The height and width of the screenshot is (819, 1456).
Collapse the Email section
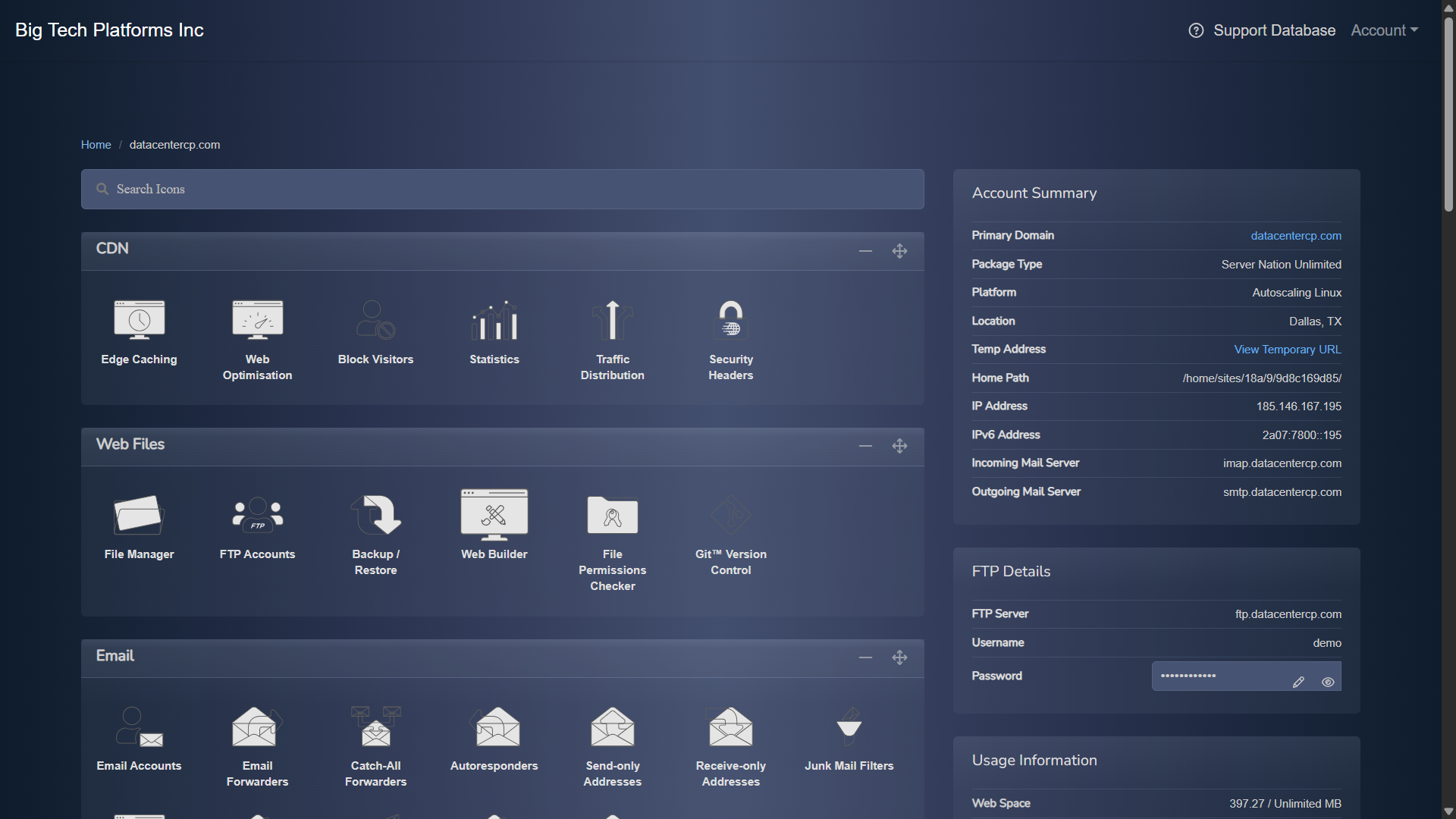(x=865, y=657)
